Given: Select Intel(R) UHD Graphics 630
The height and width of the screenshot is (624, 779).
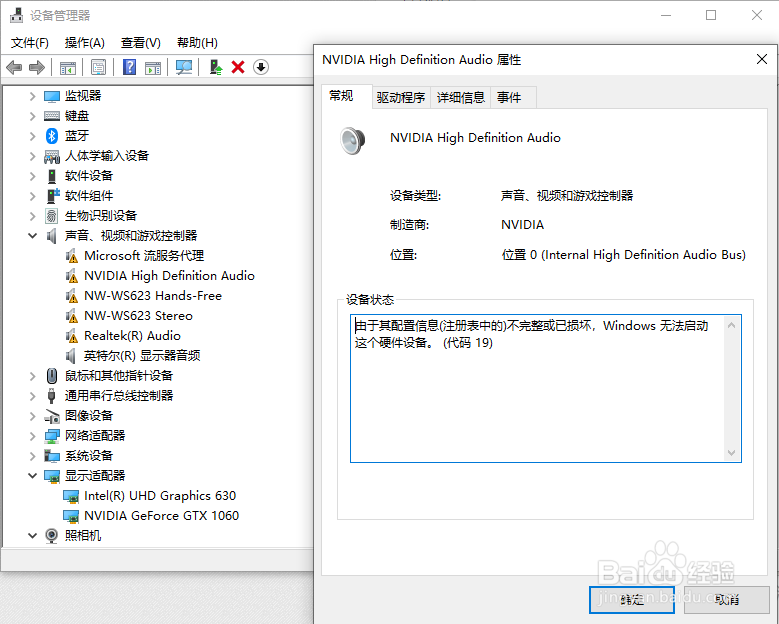Looking at the screenshot, I should (x=160, y=496).
